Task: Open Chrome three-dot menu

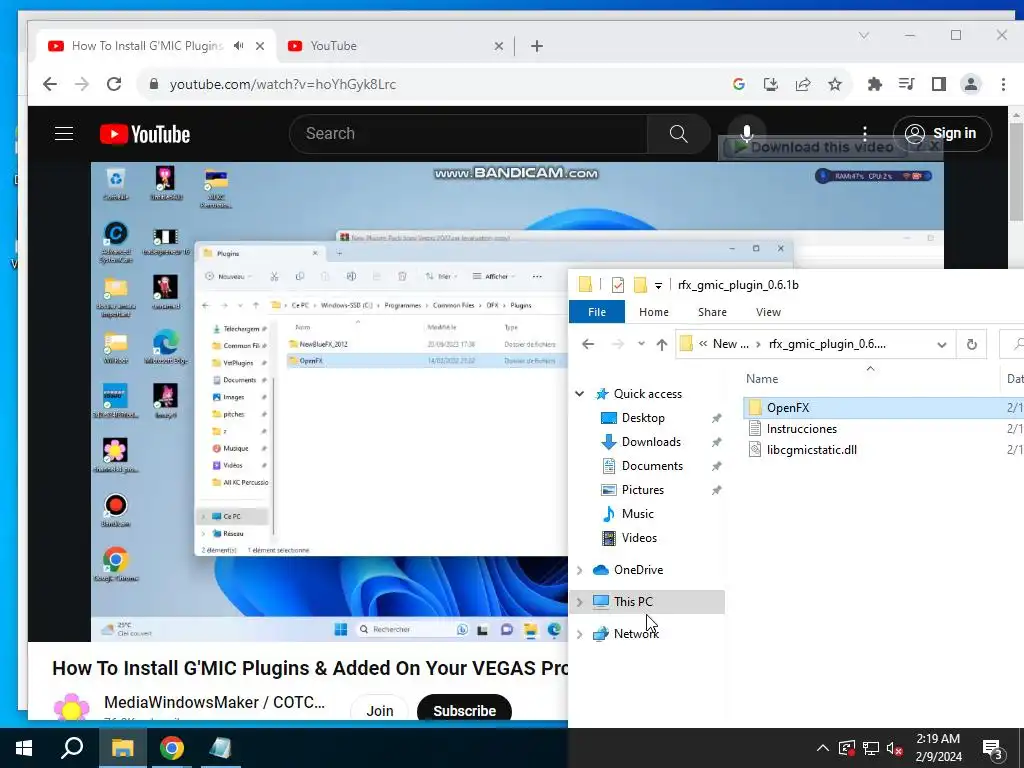Action: pyautogui.click(x=1003, y=84)
